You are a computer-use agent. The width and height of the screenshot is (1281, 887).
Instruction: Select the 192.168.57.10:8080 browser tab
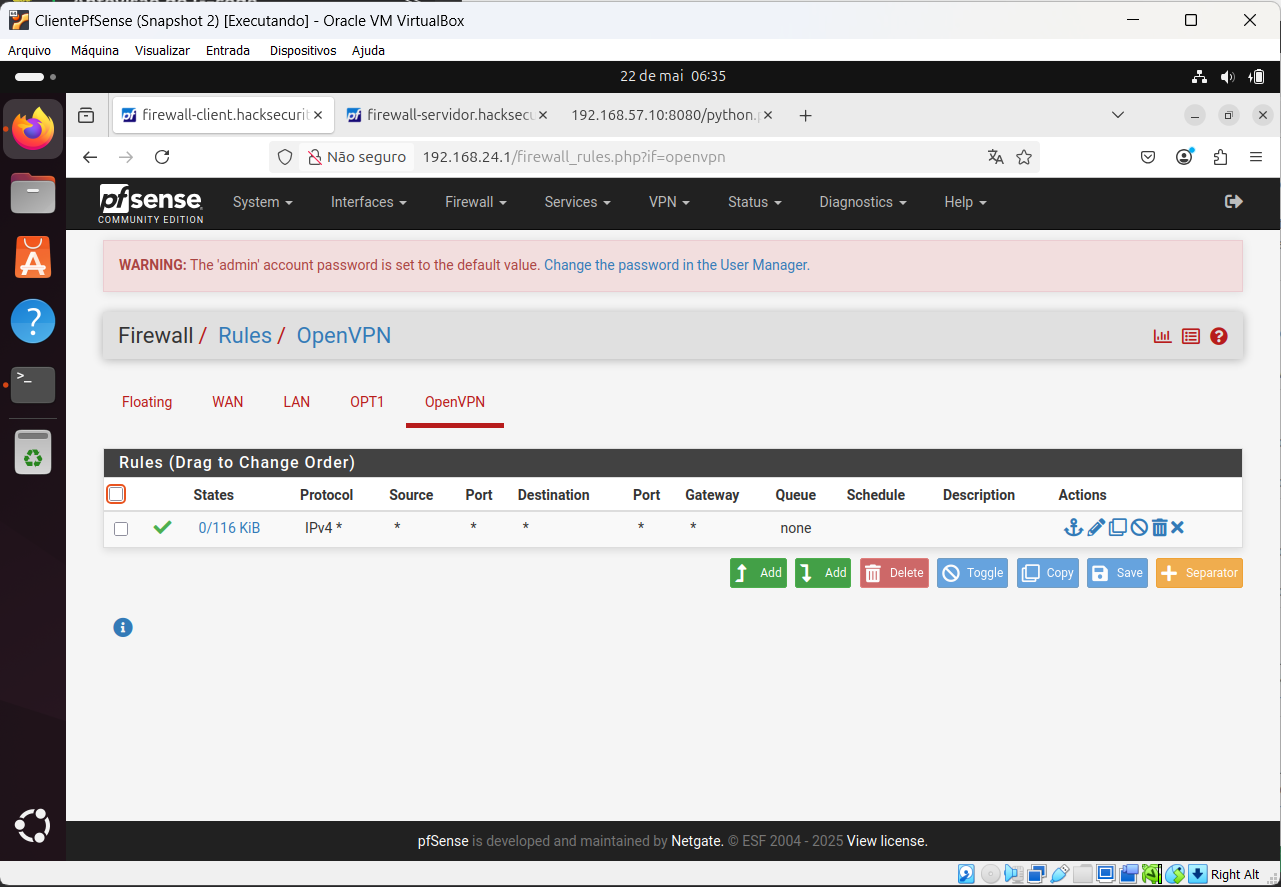coord(670,115)
